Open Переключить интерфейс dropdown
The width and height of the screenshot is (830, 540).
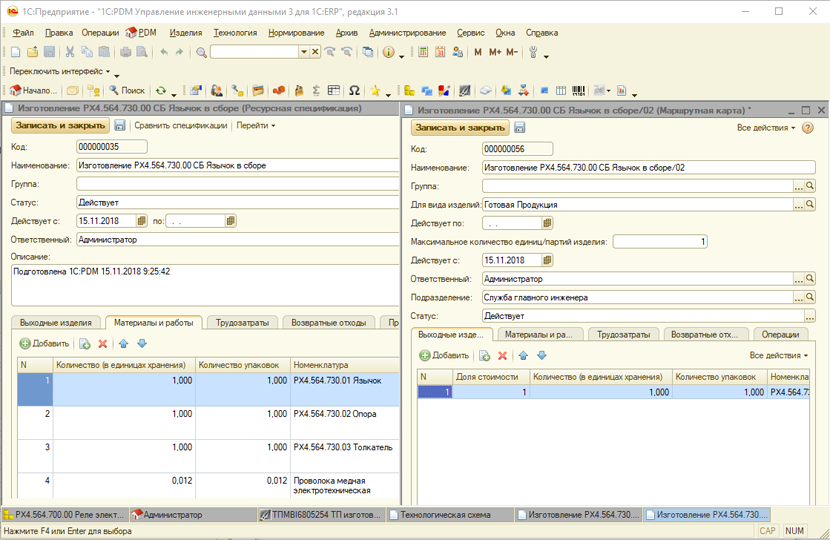click(x=60, y=71)
